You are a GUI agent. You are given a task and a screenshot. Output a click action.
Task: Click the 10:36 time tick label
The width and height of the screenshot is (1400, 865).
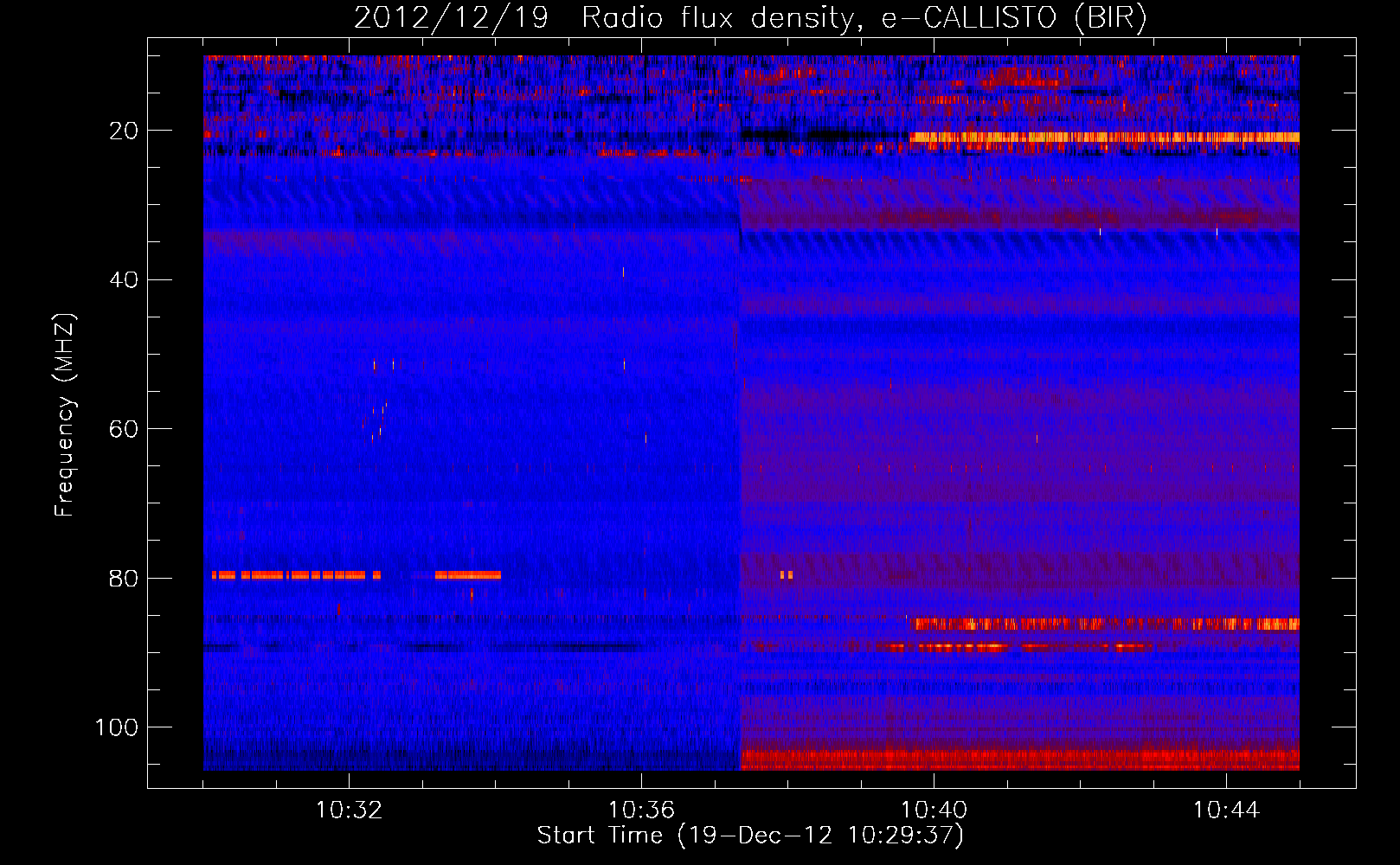(x=641, y=811)
